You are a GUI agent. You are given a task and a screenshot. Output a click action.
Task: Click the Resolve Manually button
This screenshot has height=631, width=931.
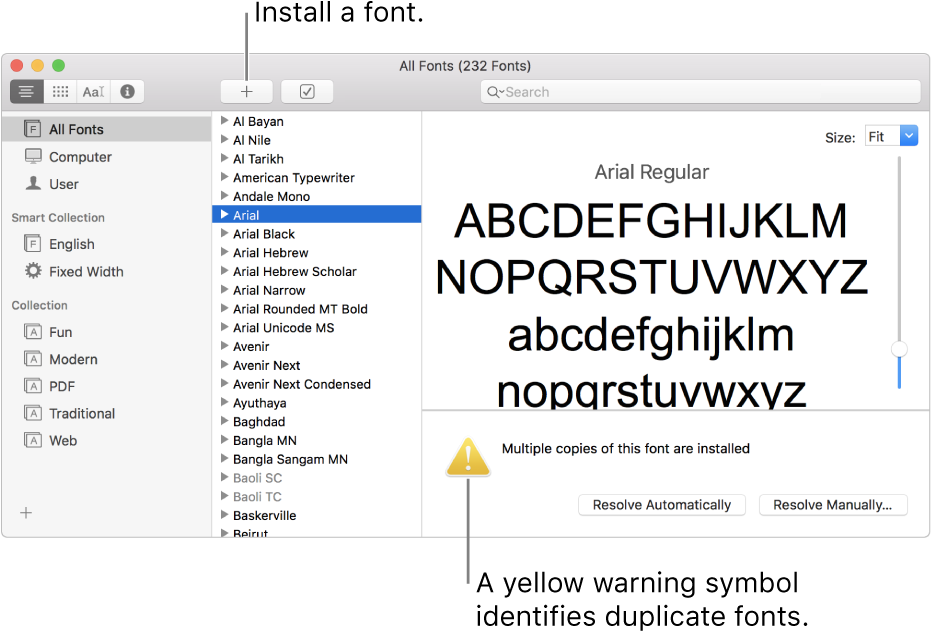pyautogui.click(x=832, y=505)
